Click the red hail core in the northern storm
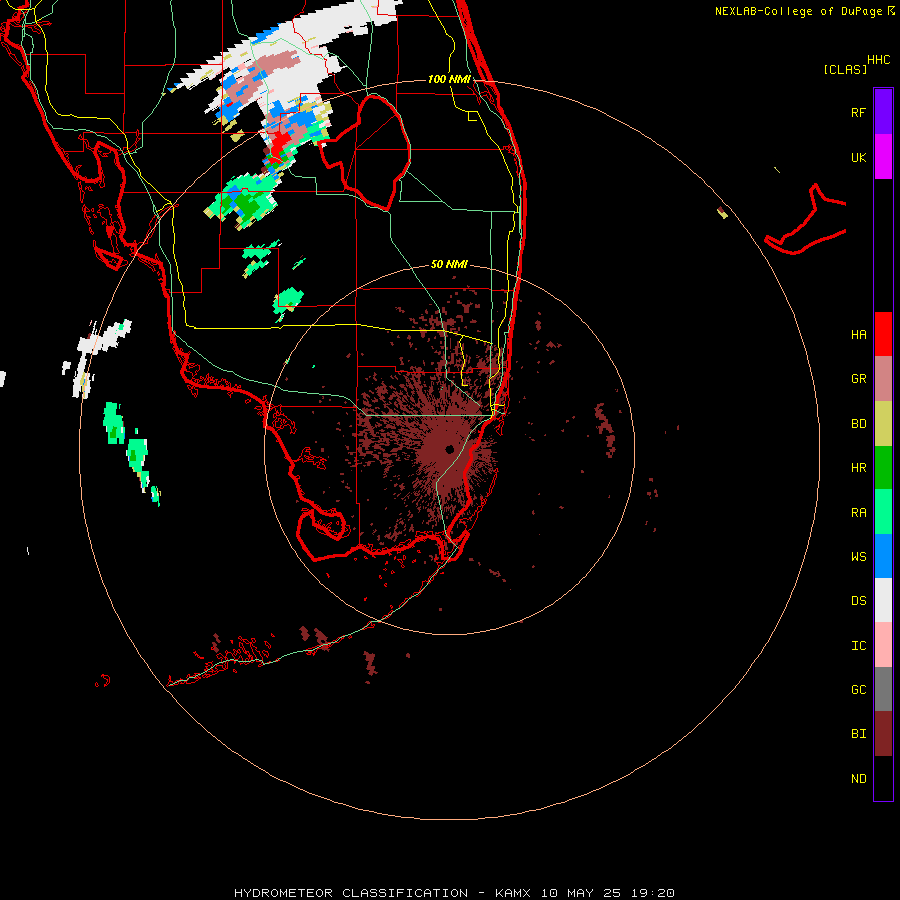This screenshot has height=900, width=900. [281, 144]
